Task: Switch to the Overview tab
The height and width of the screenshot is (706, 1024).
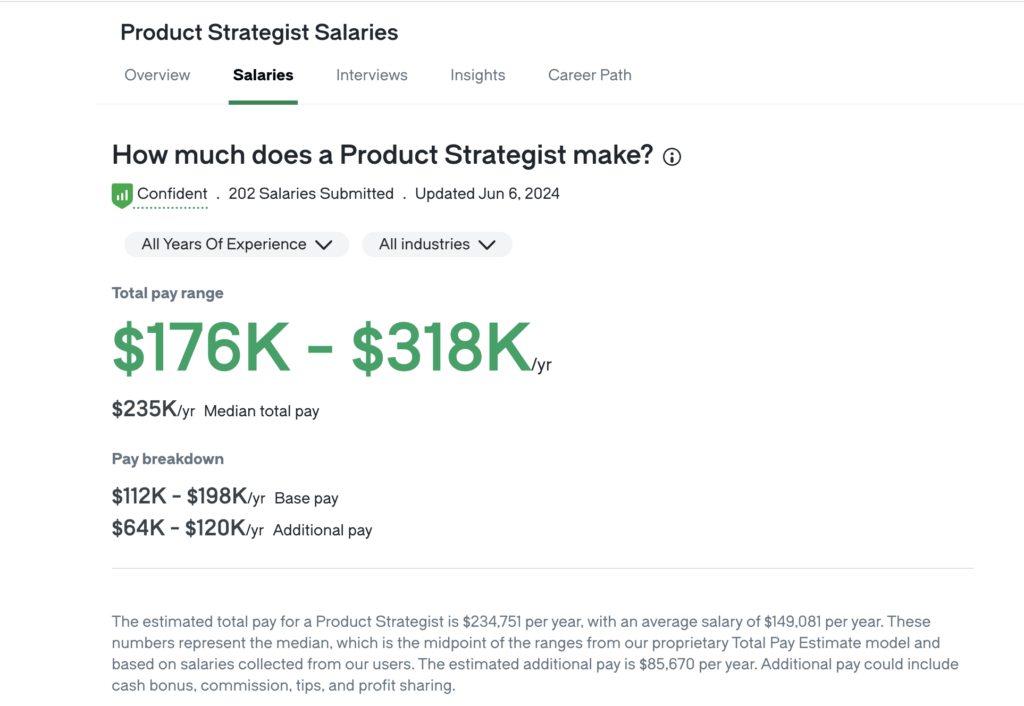Action: 157,75
